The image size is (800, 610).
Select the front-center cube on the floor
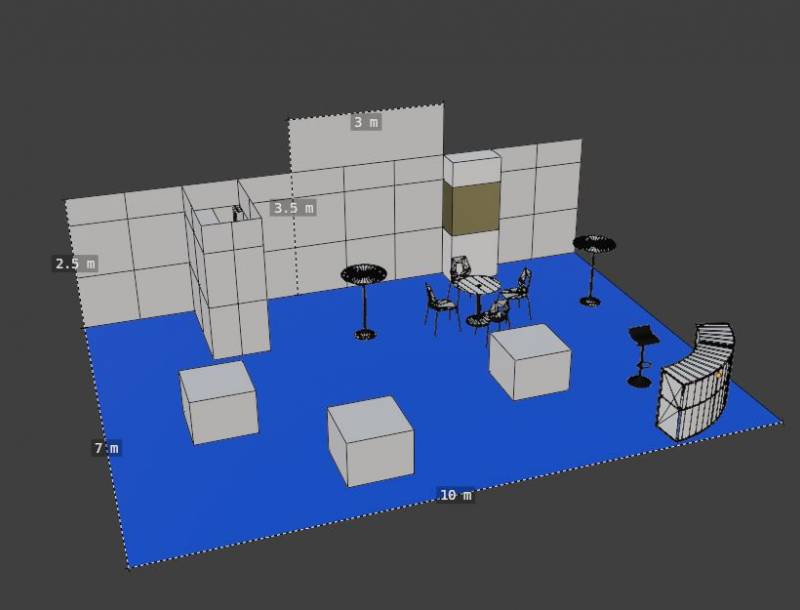[370, 441]
